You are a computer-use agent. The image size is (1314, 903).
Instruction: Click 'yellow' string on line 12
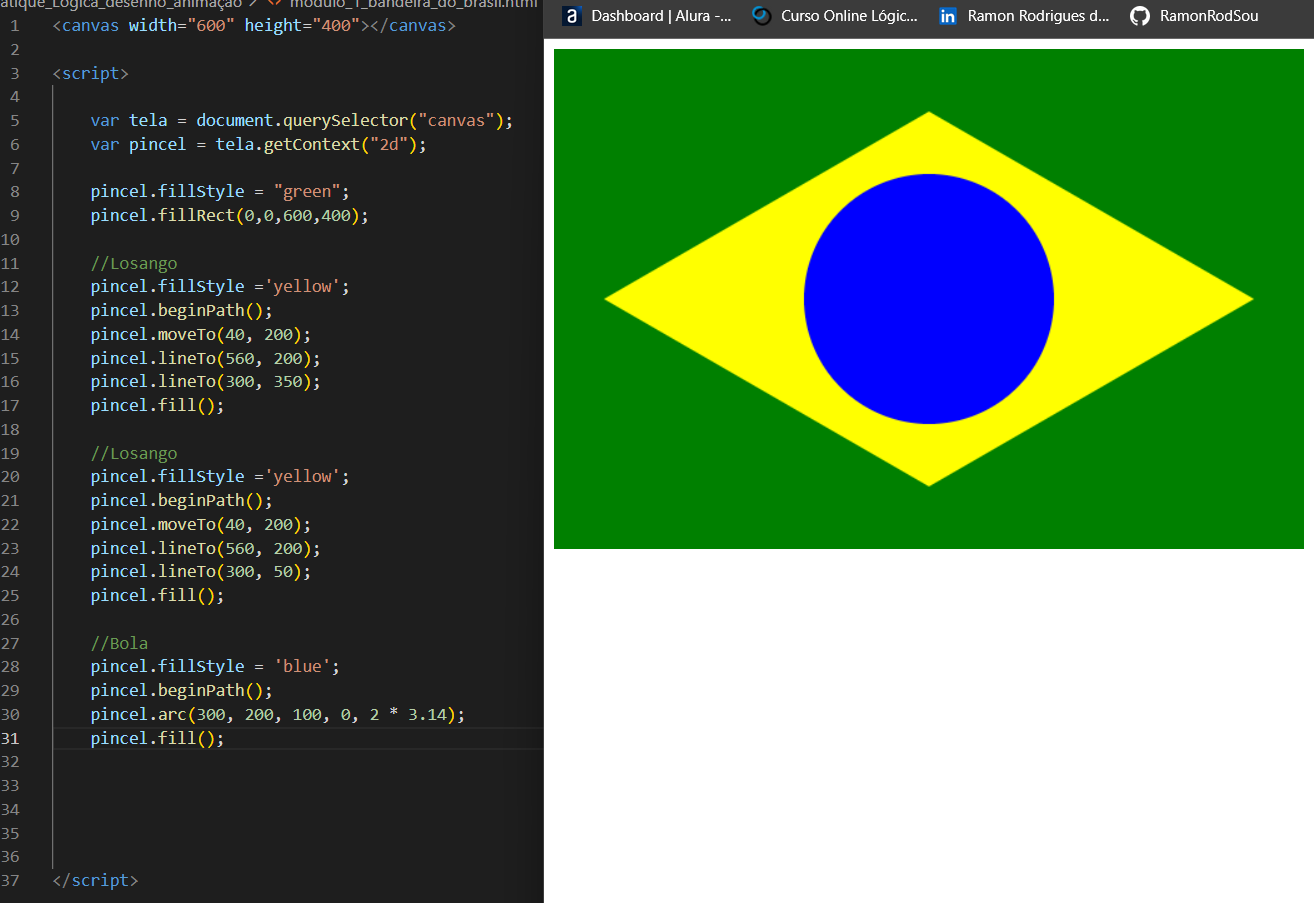tap(302, 286)
